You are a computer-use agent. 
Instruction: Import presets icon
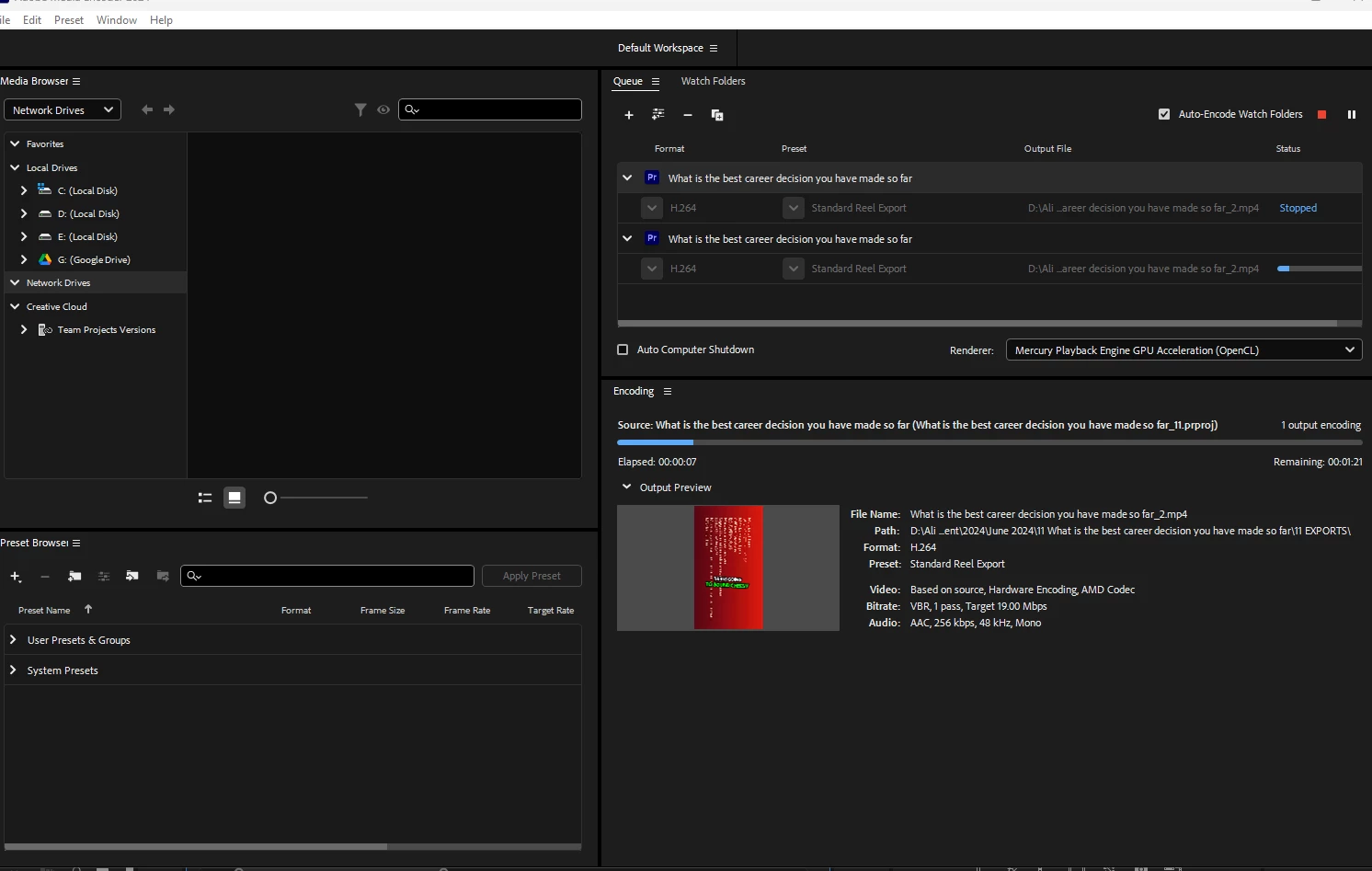coord(132,576)
